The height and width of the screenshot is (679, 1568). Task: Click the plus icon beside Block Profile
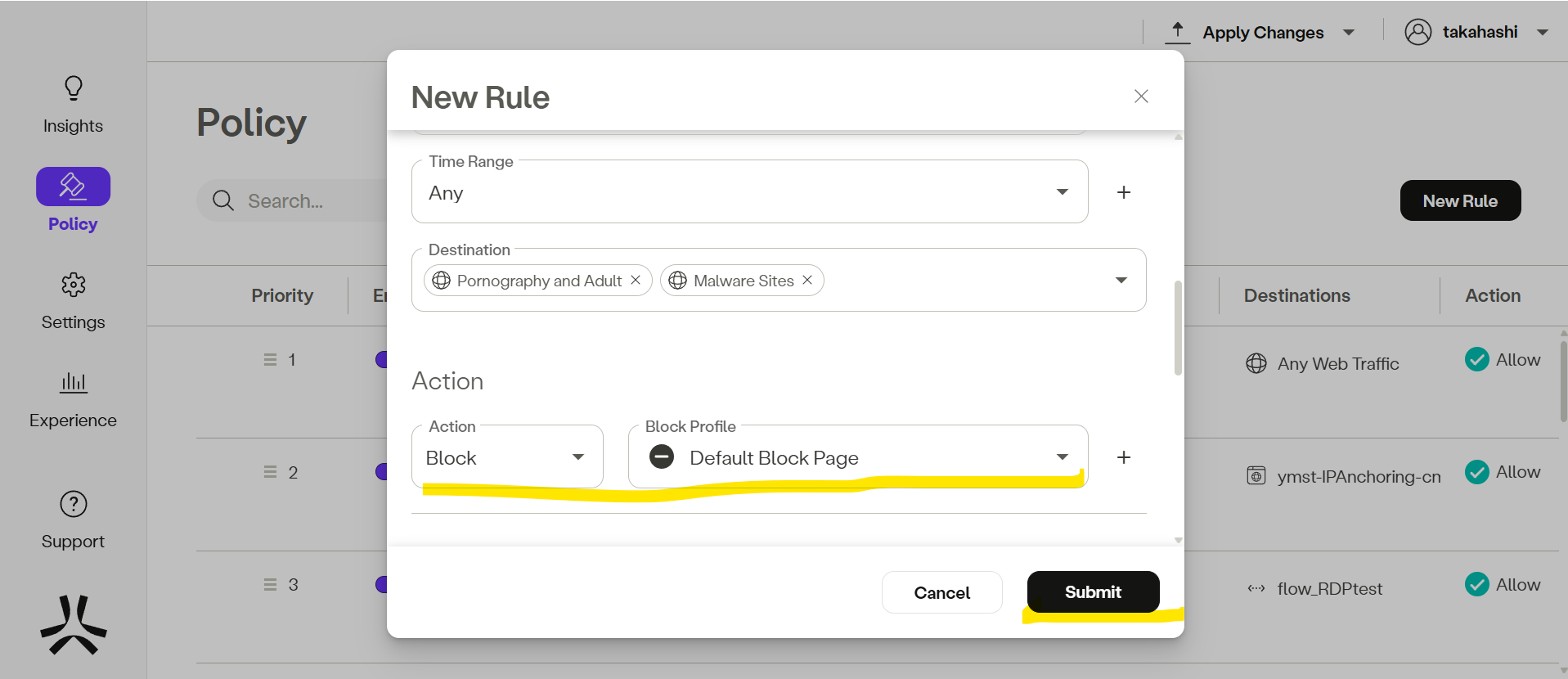(1124, 457)
